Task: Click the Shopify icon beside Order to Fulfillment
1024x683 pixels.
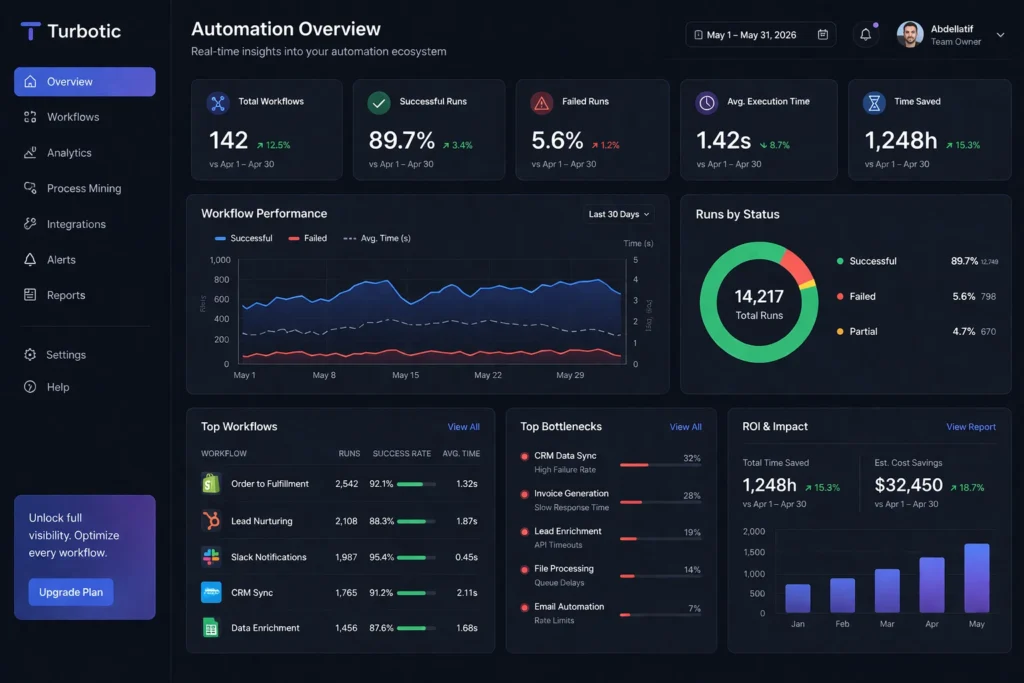Action: point(211,484)
